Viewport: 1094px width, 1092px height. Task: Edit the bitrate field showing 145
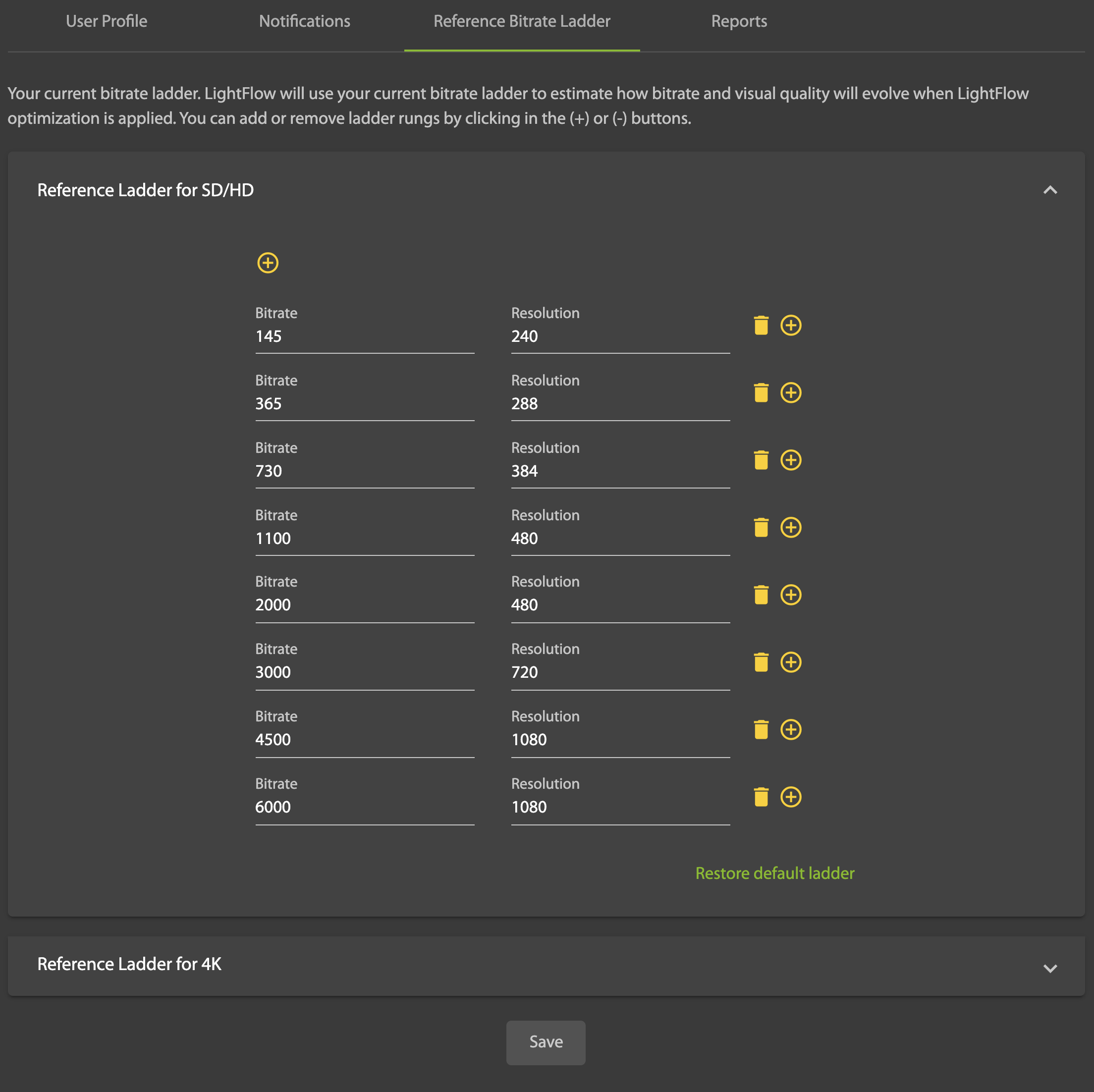click(364, 337)
